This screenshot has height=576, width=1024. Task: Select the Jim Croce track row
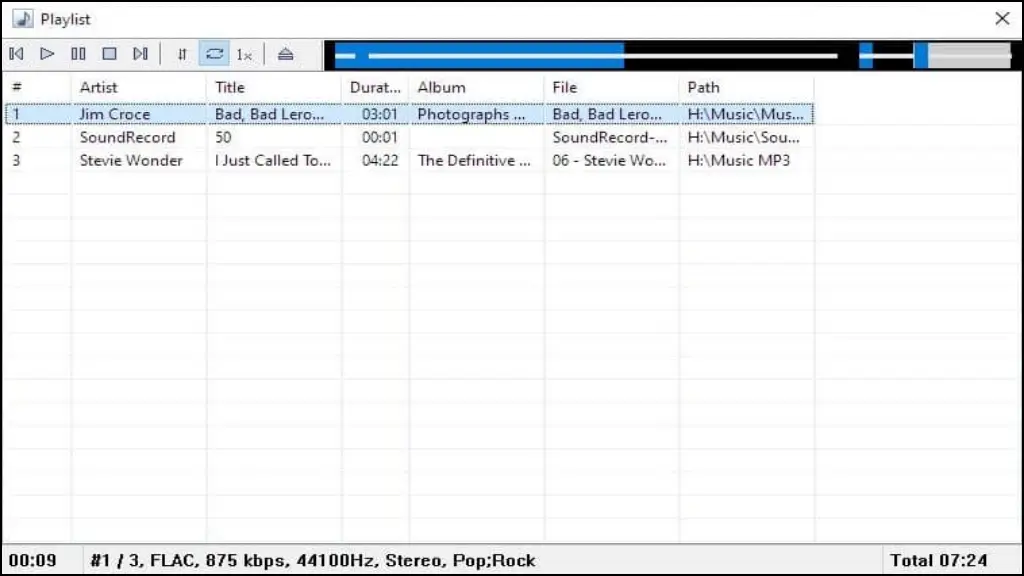pyautogui.click(x=409, y=114)
